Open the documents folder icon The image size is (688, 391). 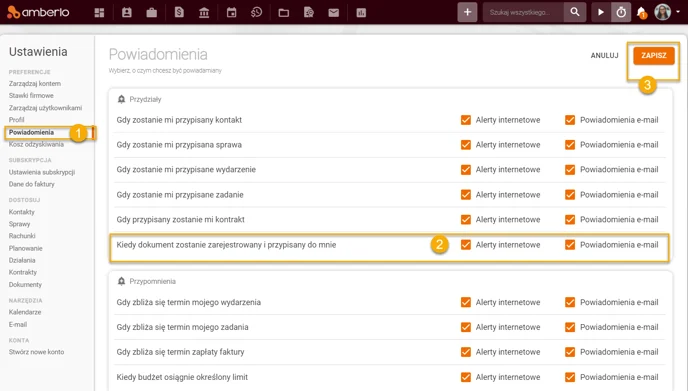point(283,13)
